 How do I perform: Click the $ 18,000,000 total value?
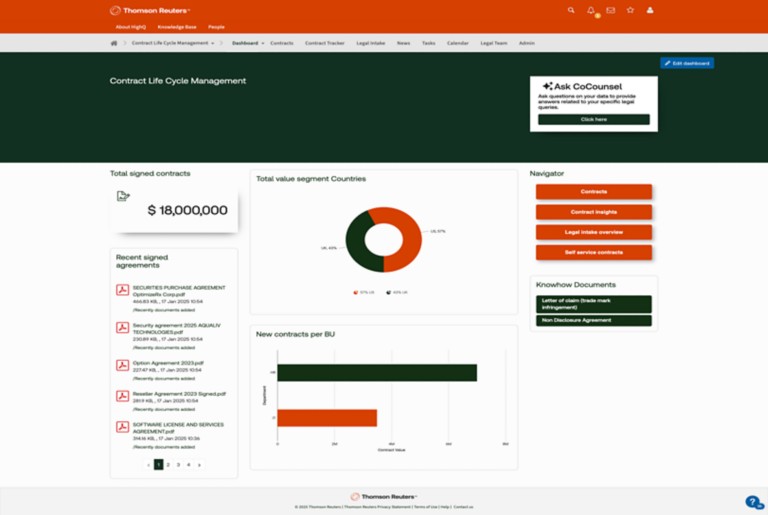[188, 210]
